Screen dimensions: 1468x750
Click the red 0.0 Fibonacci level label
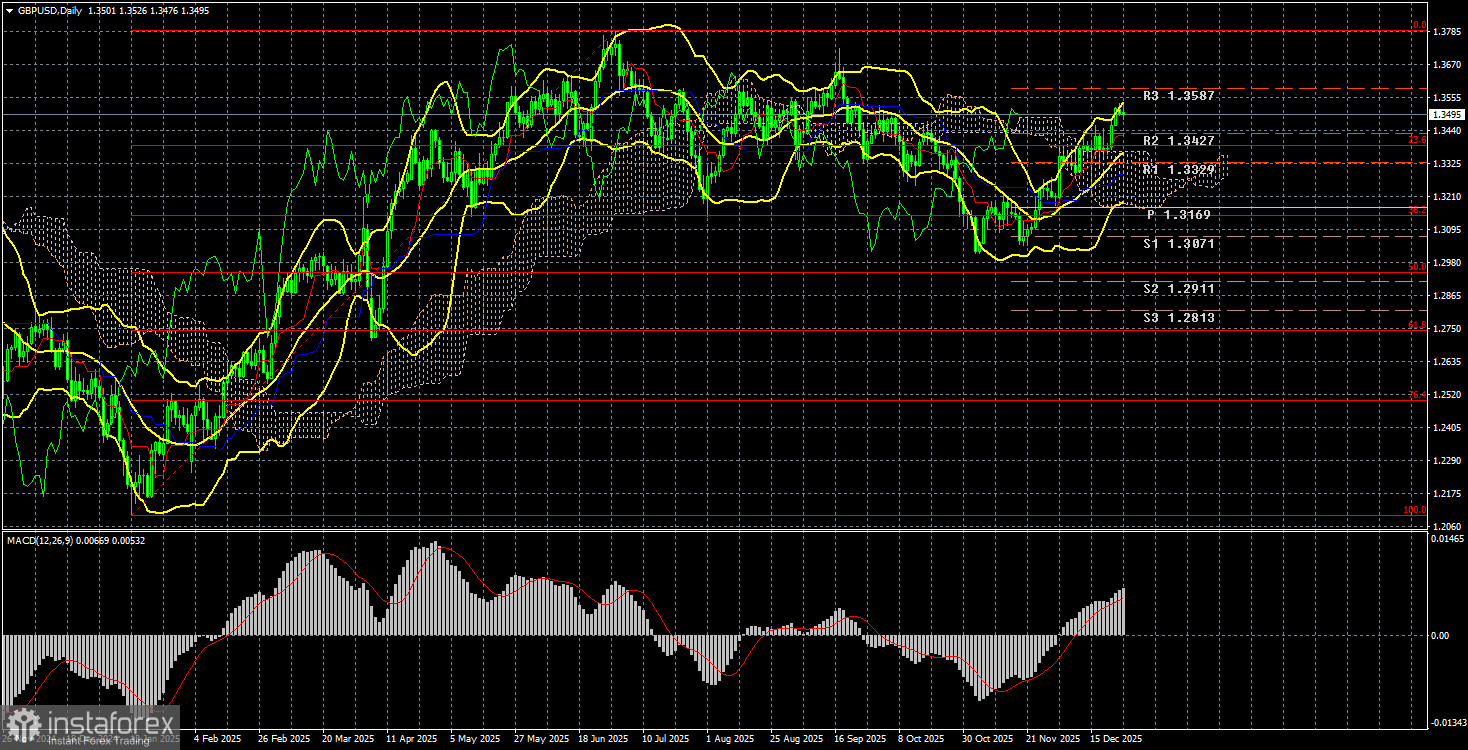tap(1418, 26)
